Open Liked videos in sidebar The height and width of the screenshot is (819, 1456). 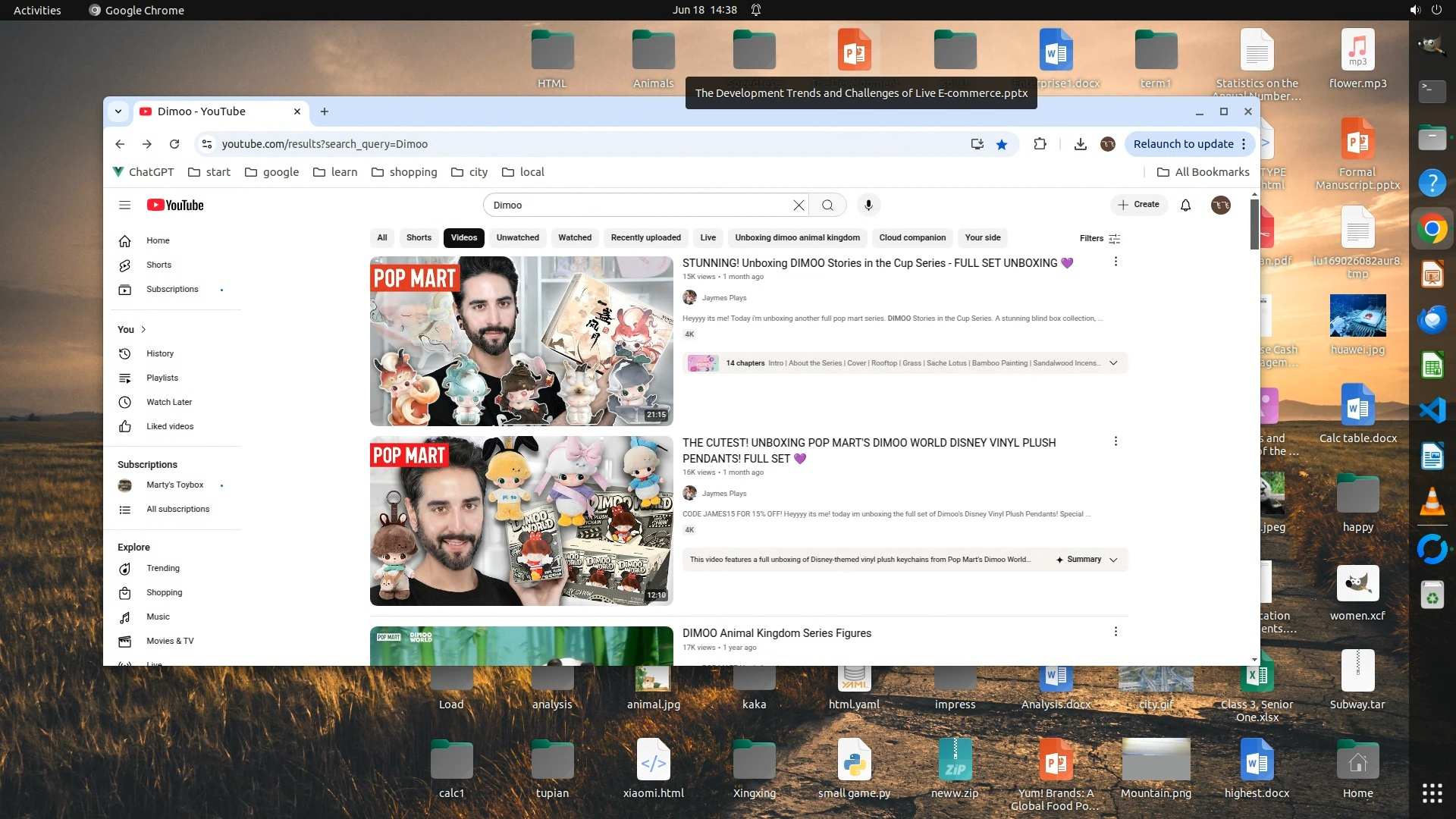click(169, 426)
